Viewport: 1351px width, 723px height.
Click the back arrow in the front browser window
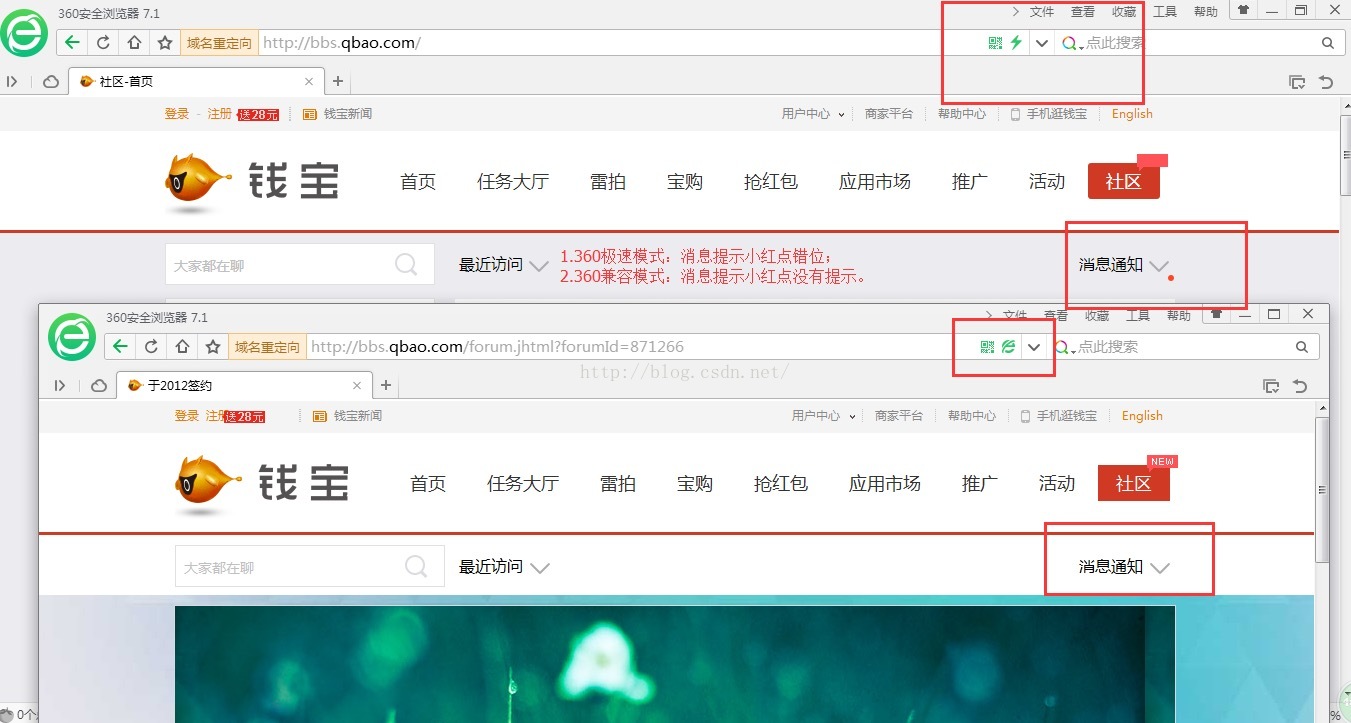click(x=120, y=346)
